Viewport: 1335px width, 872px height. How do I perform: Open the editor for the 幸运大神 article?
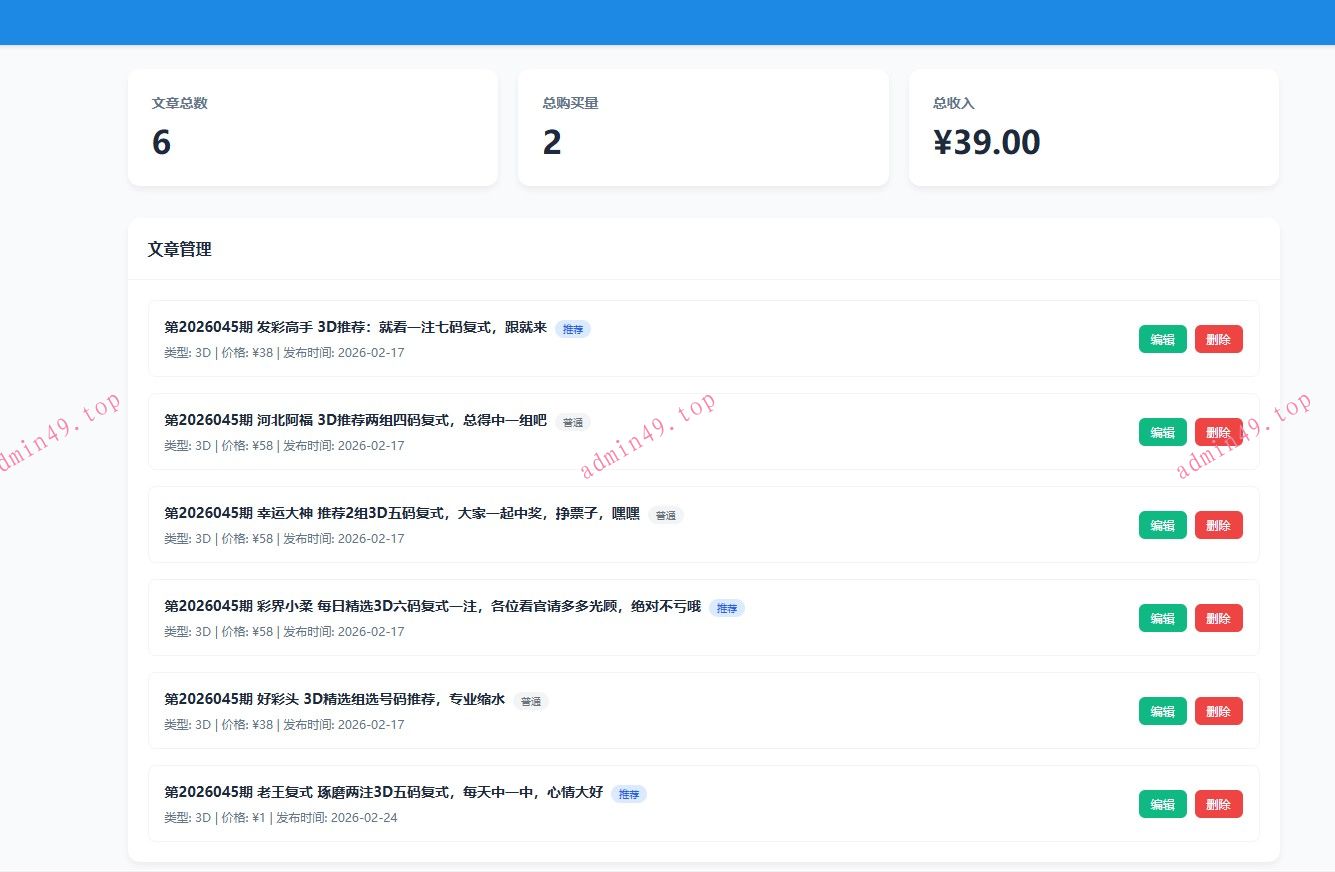coord(1162,525)
